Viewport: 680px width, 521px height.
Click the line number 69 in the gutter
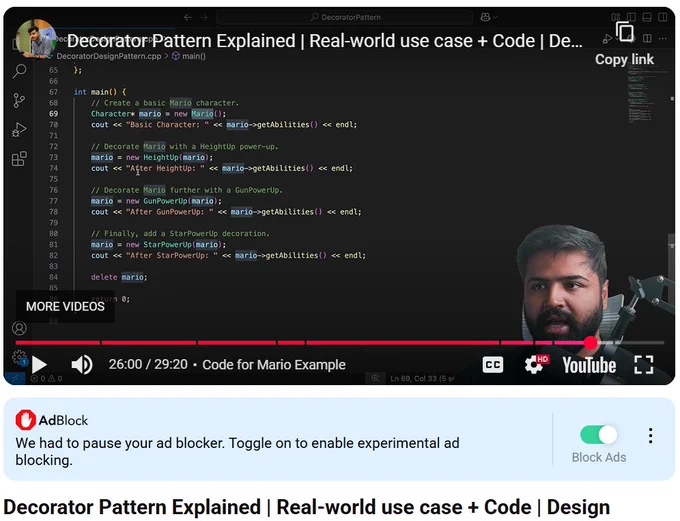tap(53, 114)
